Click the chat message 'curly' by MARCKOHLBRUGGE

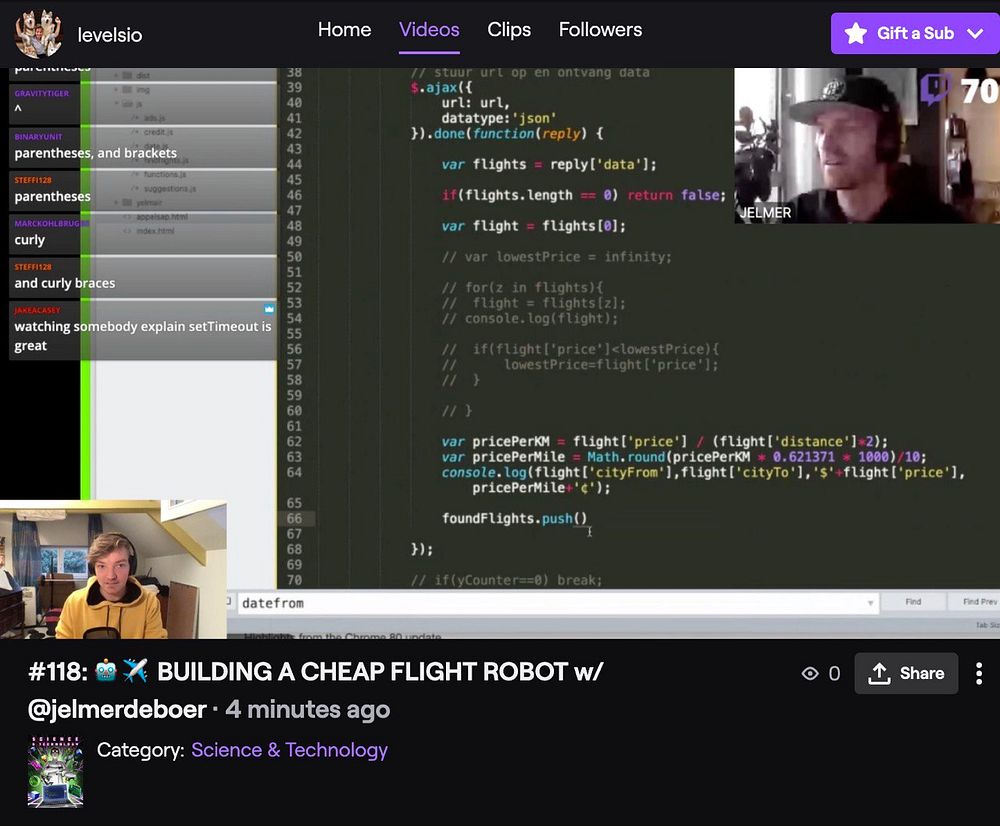tap(29, 240)
